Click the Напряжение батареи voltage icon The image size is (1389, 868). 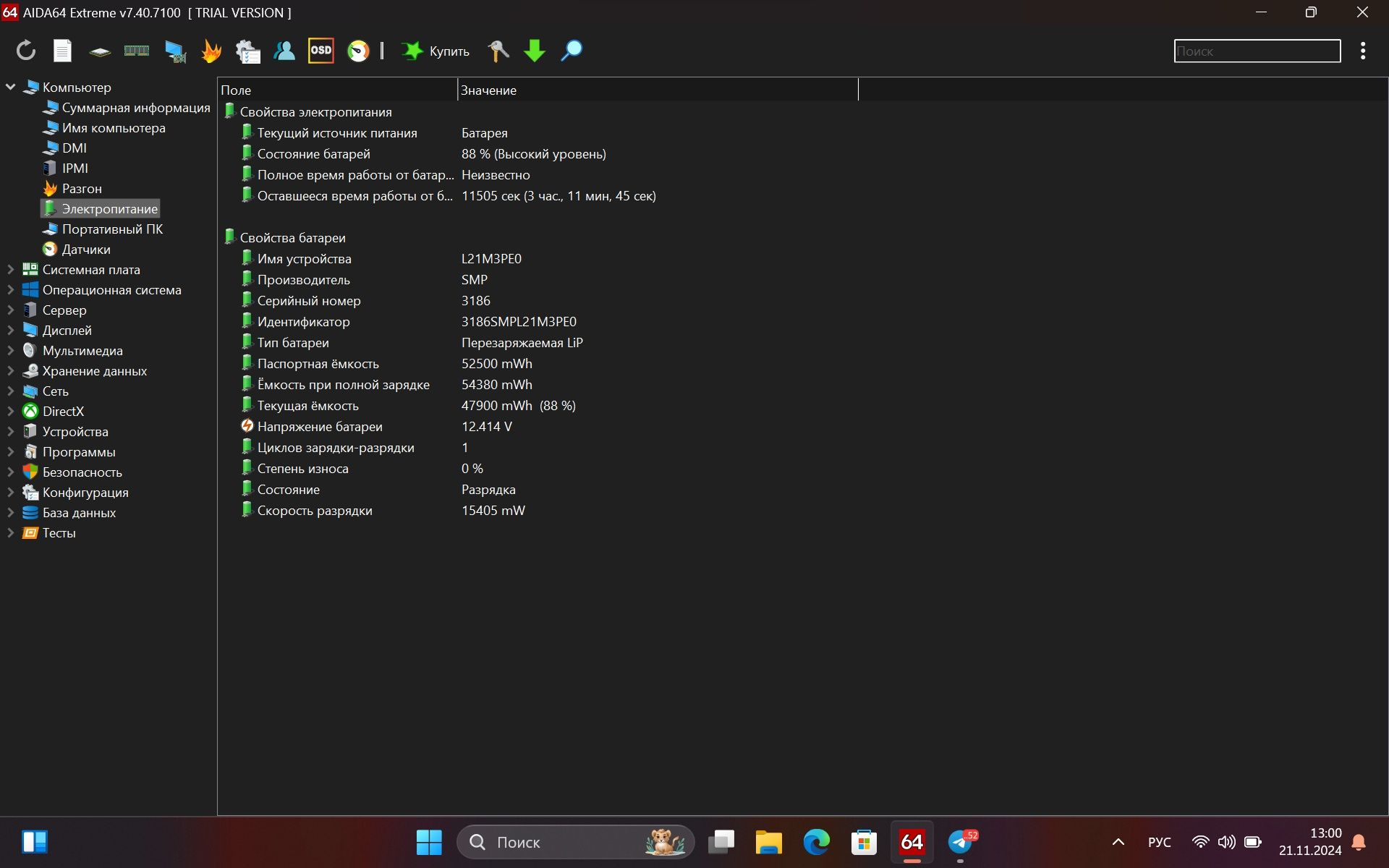tap(247, 425)
